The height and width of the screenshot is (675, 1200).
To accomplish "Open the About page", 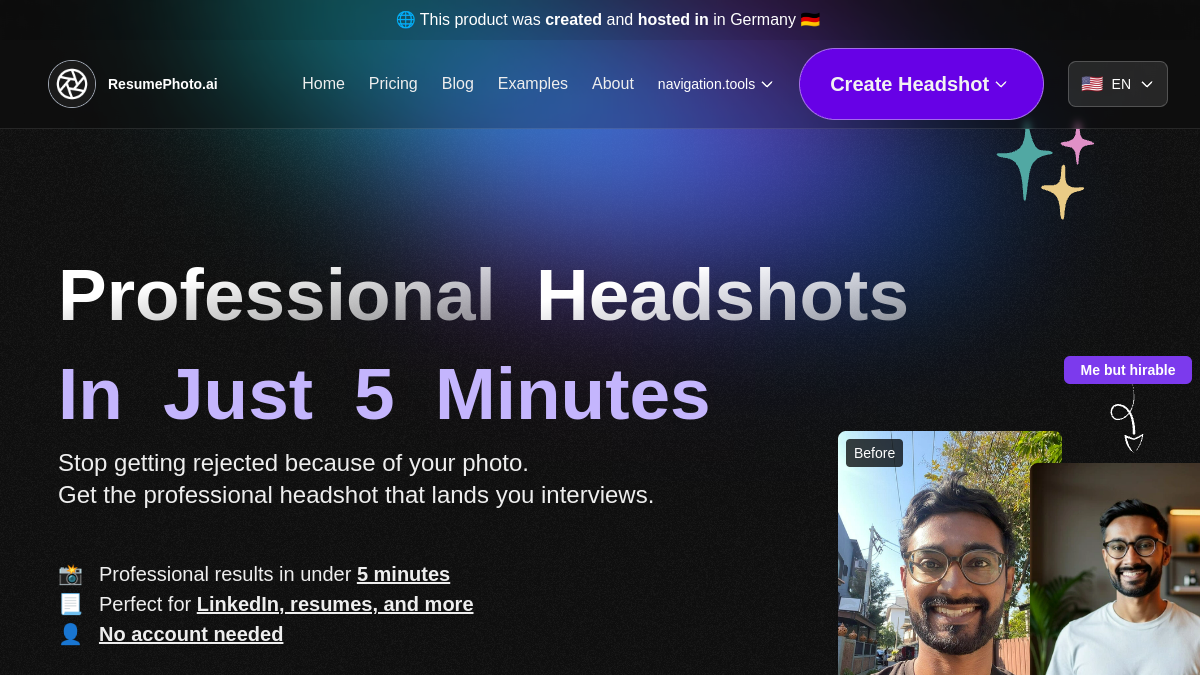I will [613, 84].
